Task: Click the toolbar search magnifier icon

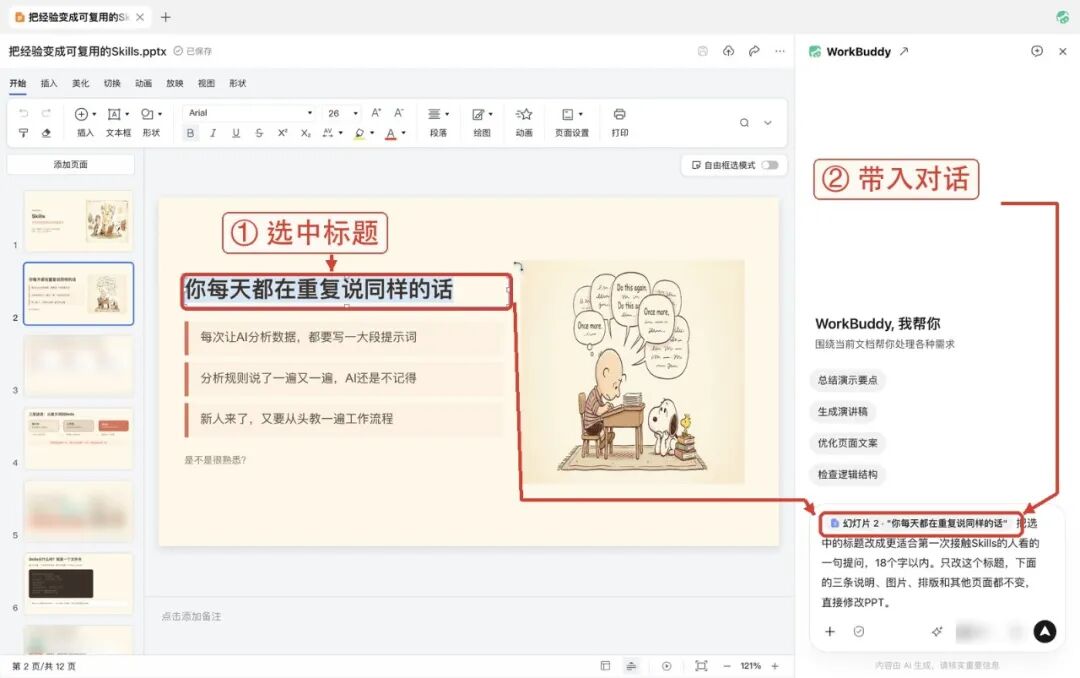Action: (x=745, y=123)
